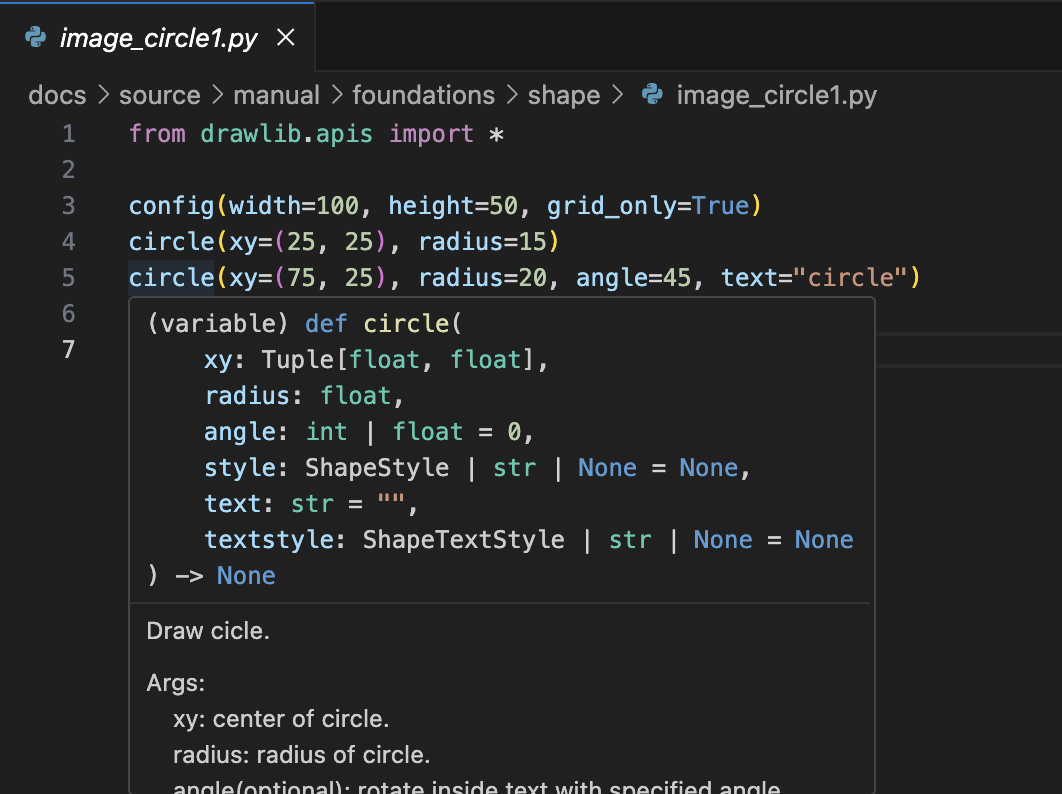Click 'Args:' heading in the tooltip
This screenshot has width=1062, height=794.
pyautogui.click(x=175, y=683)
